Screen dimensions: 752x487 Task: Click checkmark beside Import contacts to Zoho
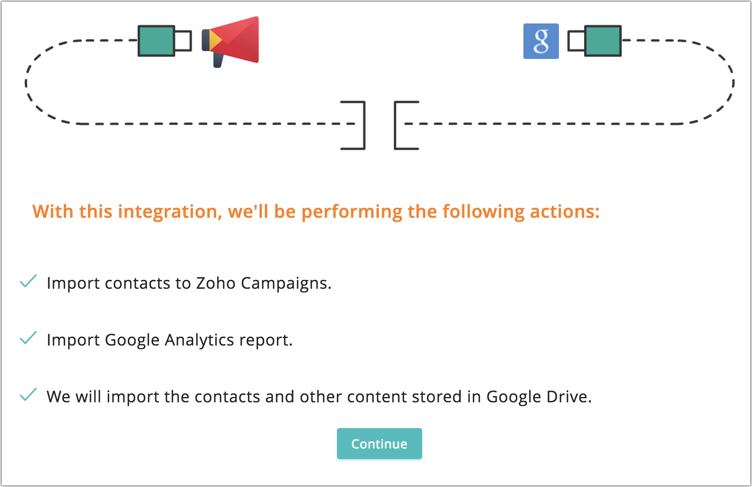28,281
